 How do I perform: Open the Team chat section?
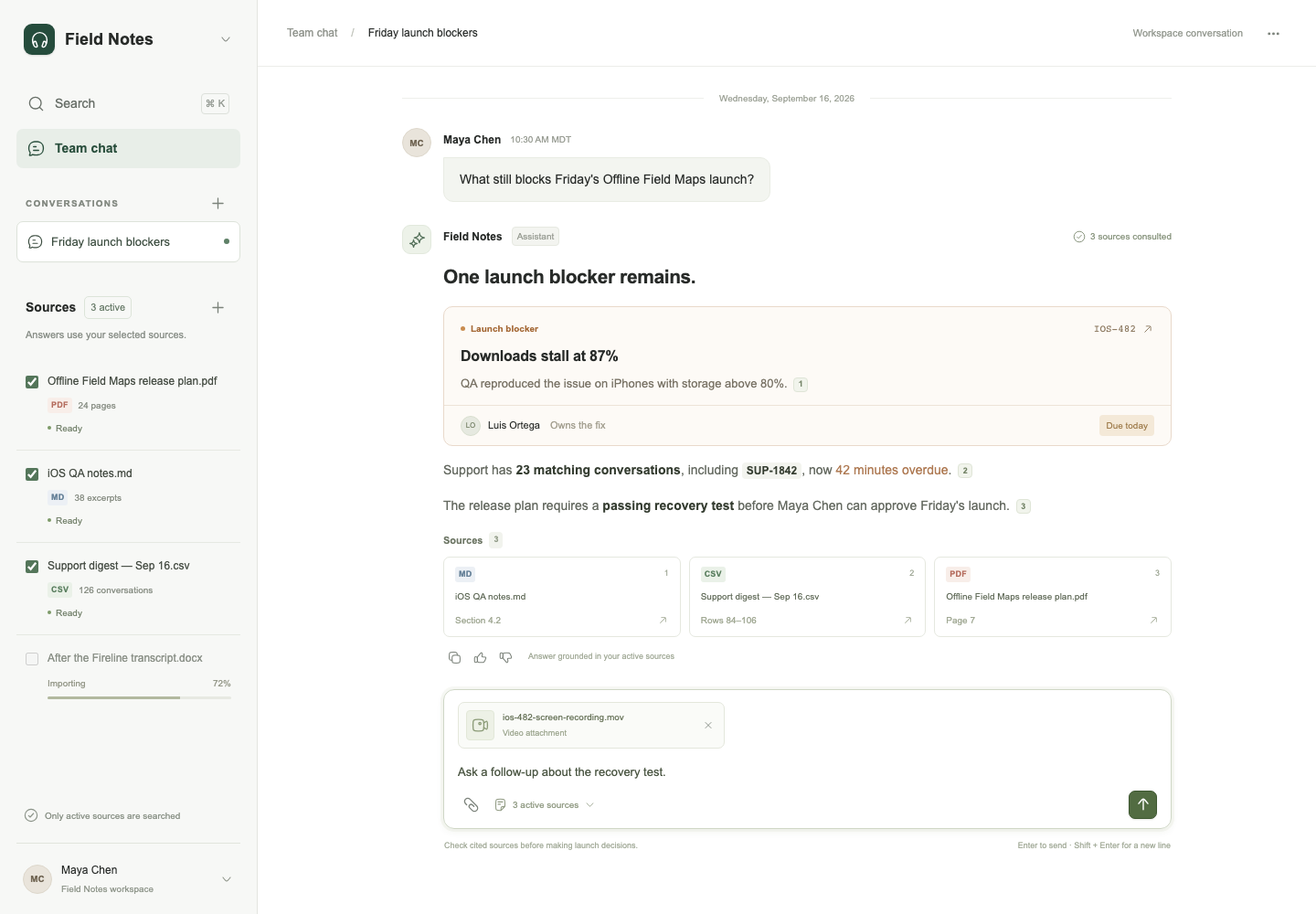(128, 148)
